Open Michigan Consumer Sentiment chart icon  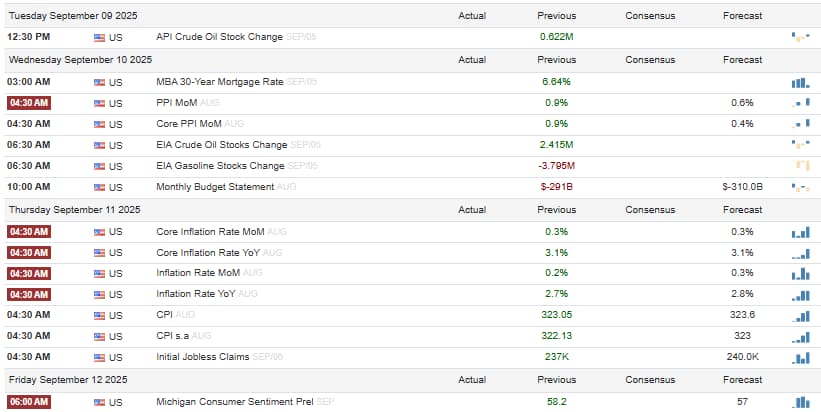[x=801, y=402]
